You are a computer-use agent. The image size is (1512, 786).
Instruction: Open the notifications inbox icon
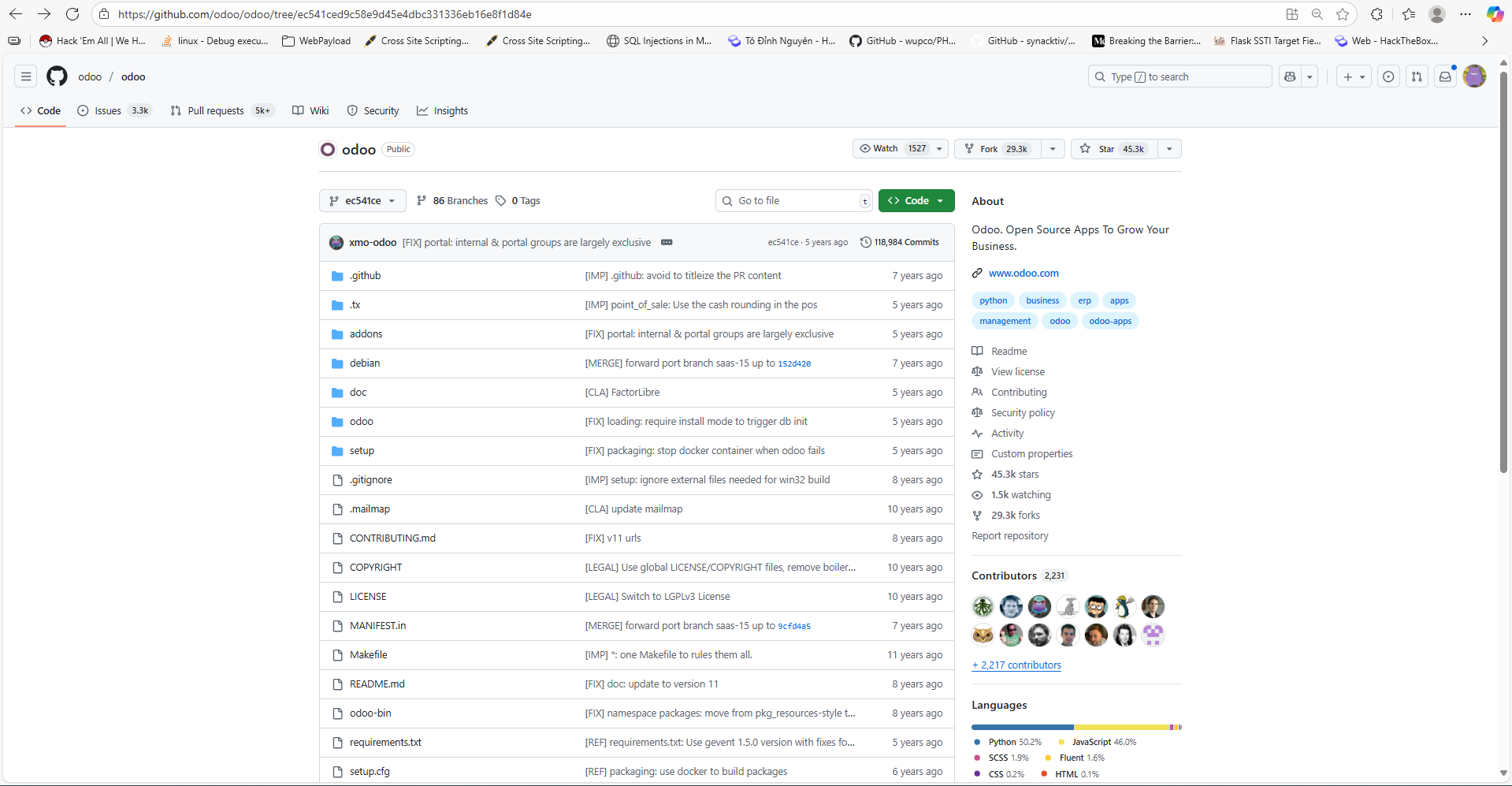[1445, 76]
